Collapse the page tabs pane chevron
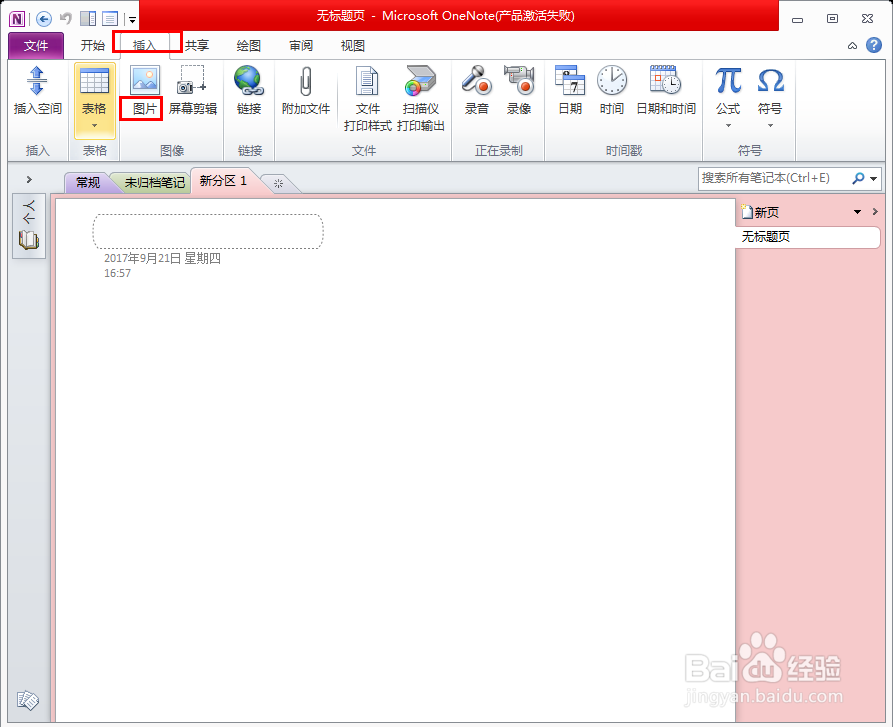This screenshot has width=893, height=727. pyautogui.click(x=875, y=212)
